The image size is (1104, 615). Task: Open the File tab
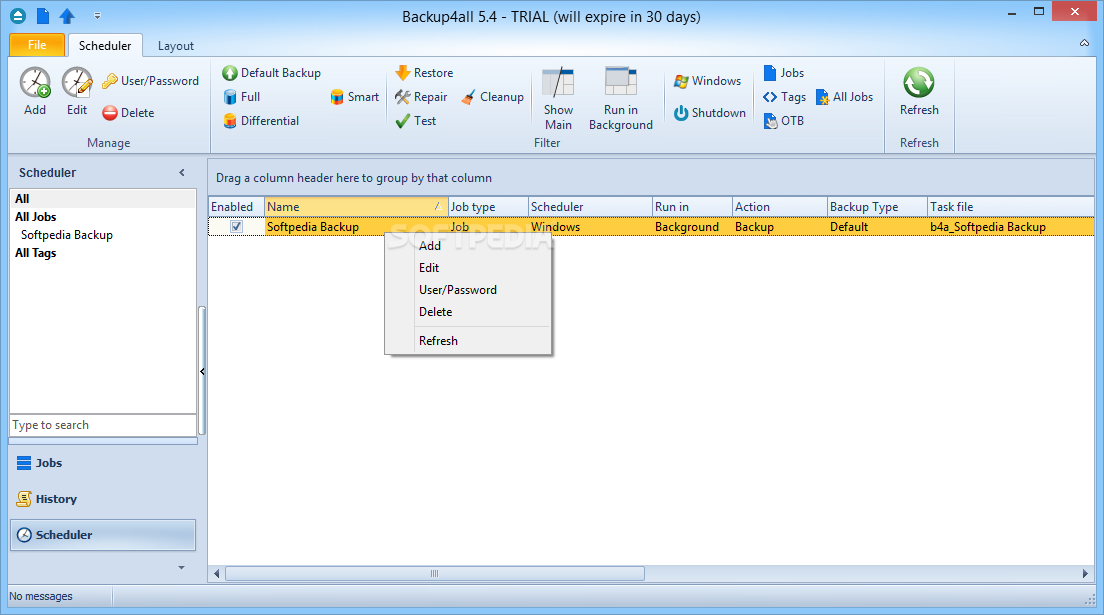[x=37, y=45]
